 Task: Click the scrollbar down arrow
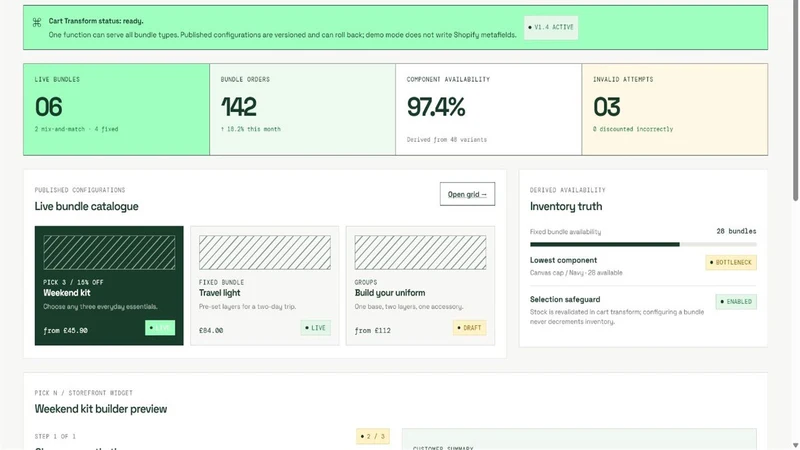795,445
